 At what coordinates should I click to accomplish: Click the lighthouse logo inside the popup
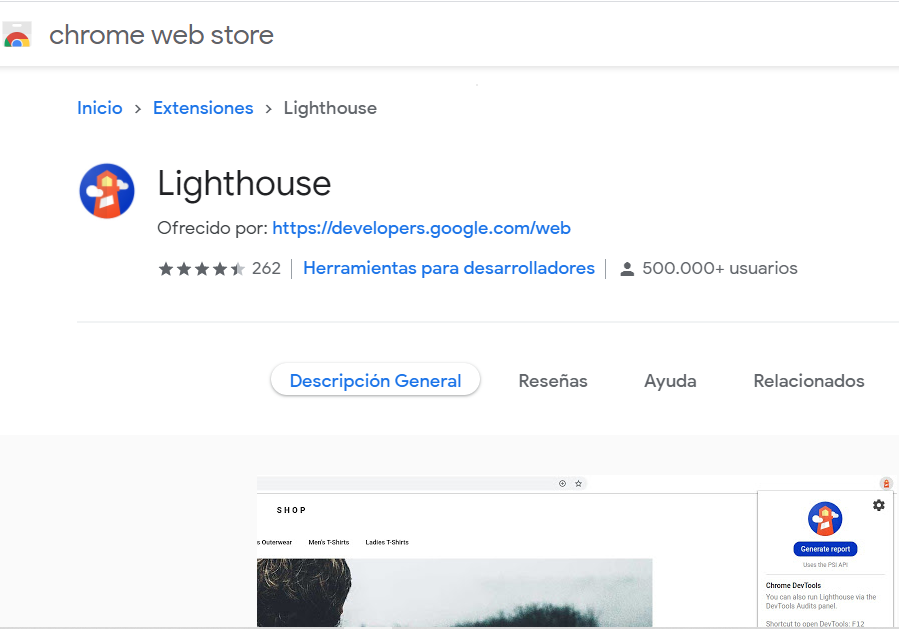coord(825,519)
